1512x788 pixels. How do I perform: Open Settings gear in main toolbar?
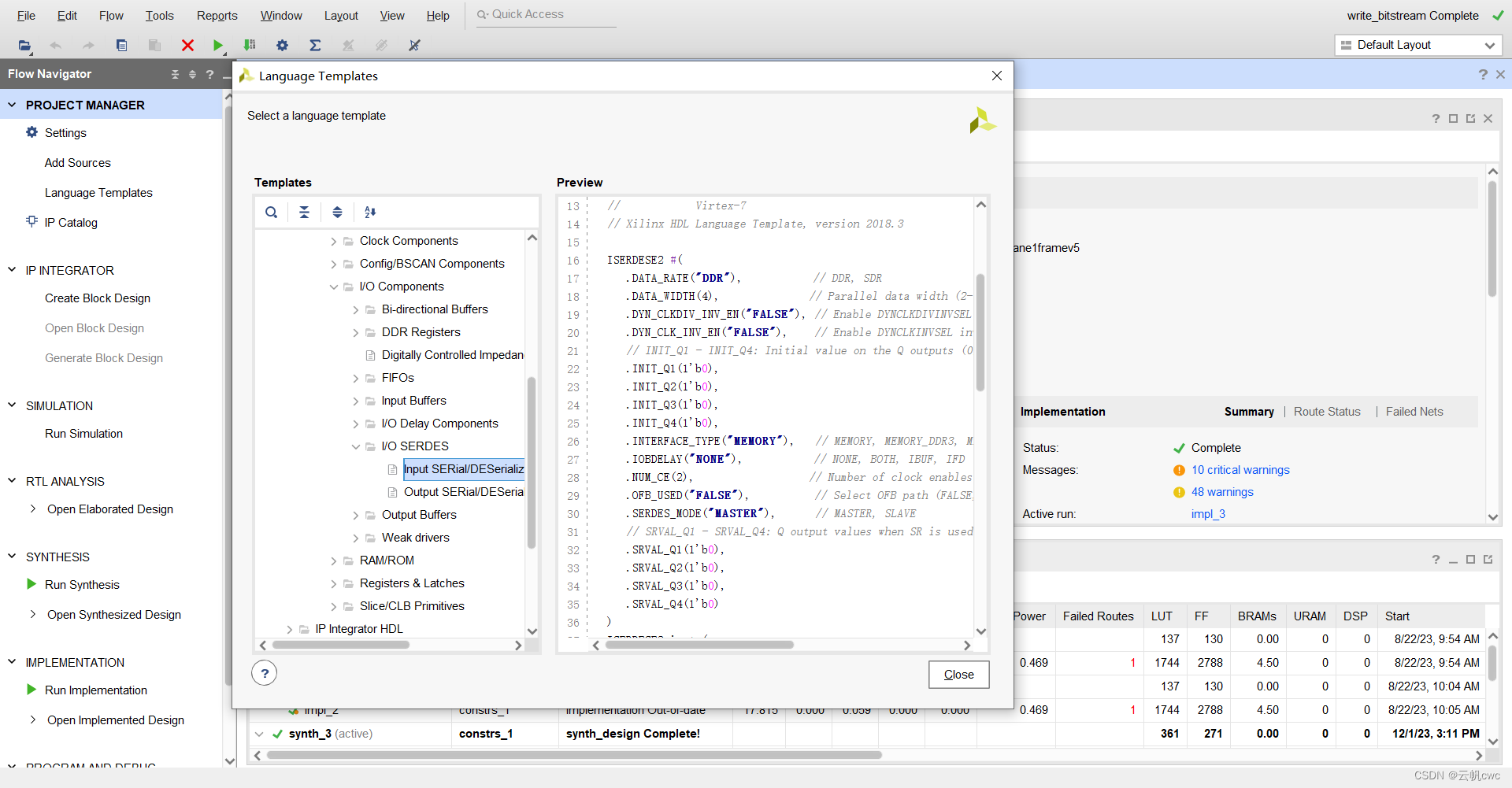[x=282, y=46]
